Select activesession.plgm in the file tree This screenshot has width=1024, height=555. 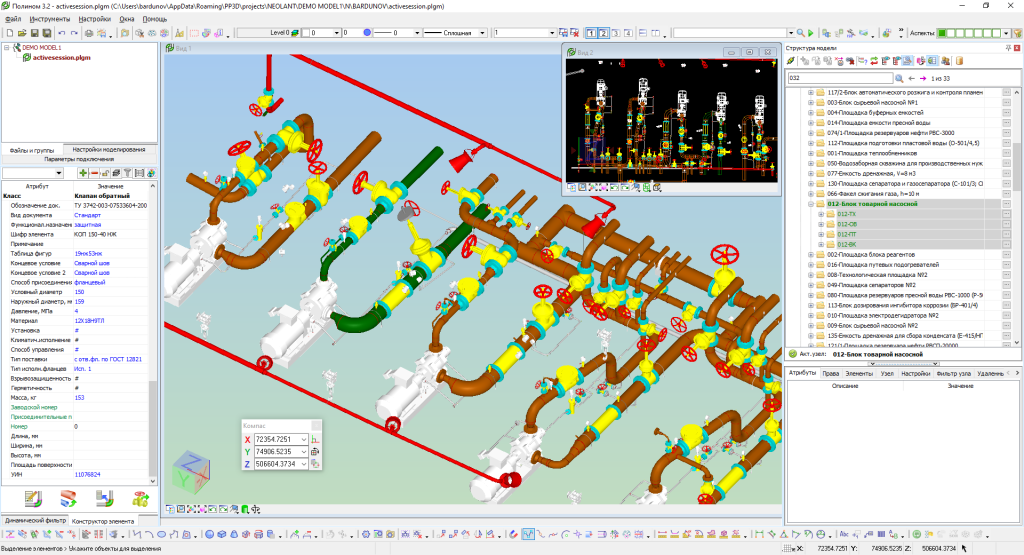[61, 57]
